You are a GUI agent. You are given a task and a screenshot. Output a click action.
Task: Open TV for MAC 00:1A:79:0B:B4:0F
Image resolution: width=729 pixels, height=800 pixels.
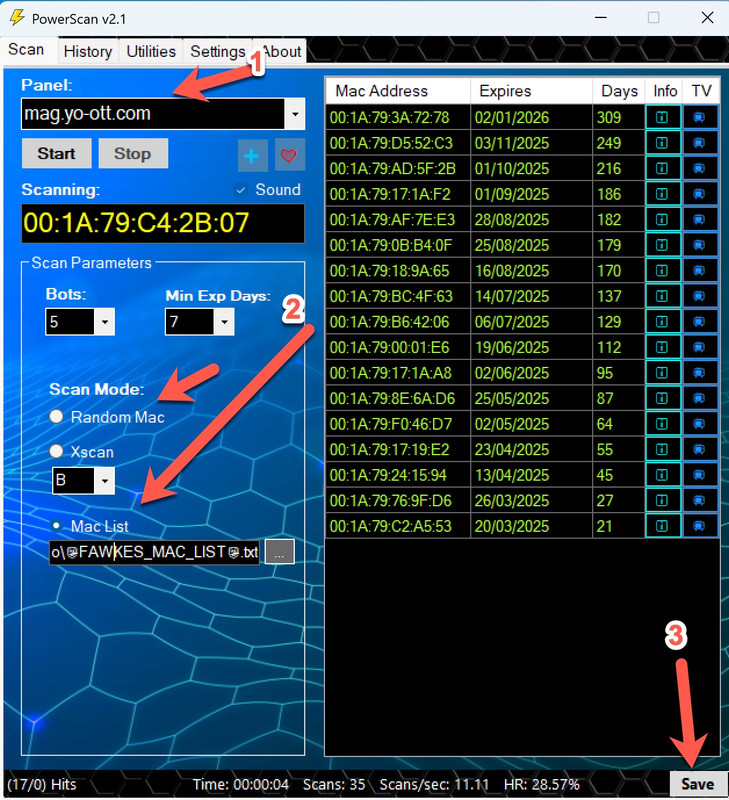click(x=700, y=245)
